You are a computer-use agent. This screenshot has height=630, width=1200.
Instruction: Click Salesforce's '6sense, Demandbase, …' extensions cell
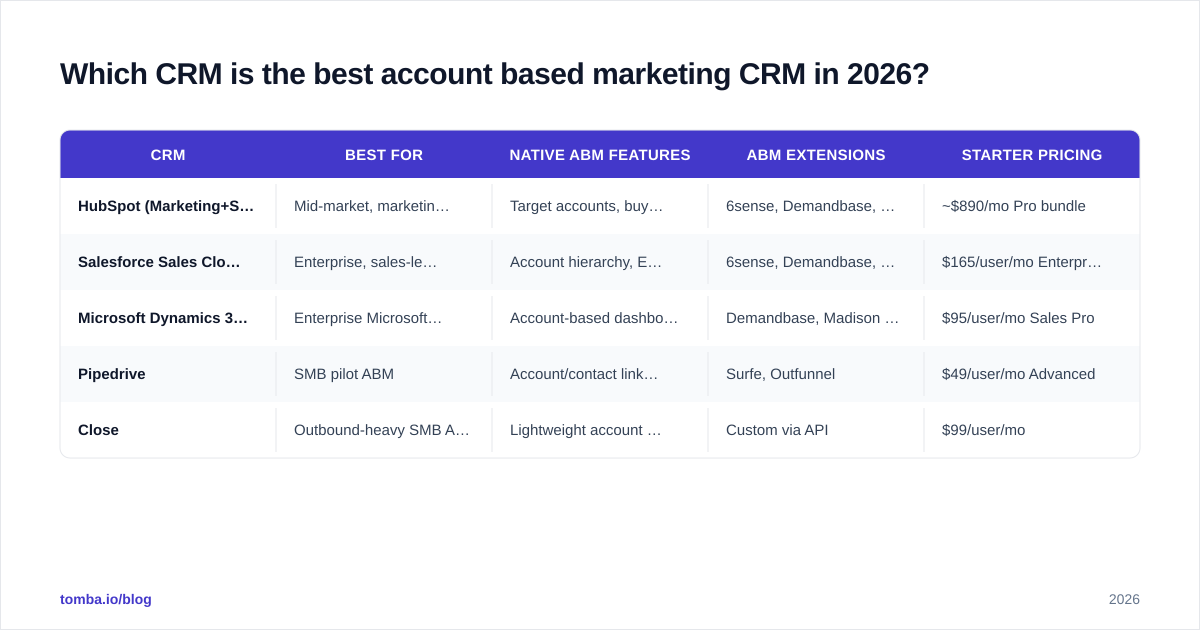[x=816, y=262]
